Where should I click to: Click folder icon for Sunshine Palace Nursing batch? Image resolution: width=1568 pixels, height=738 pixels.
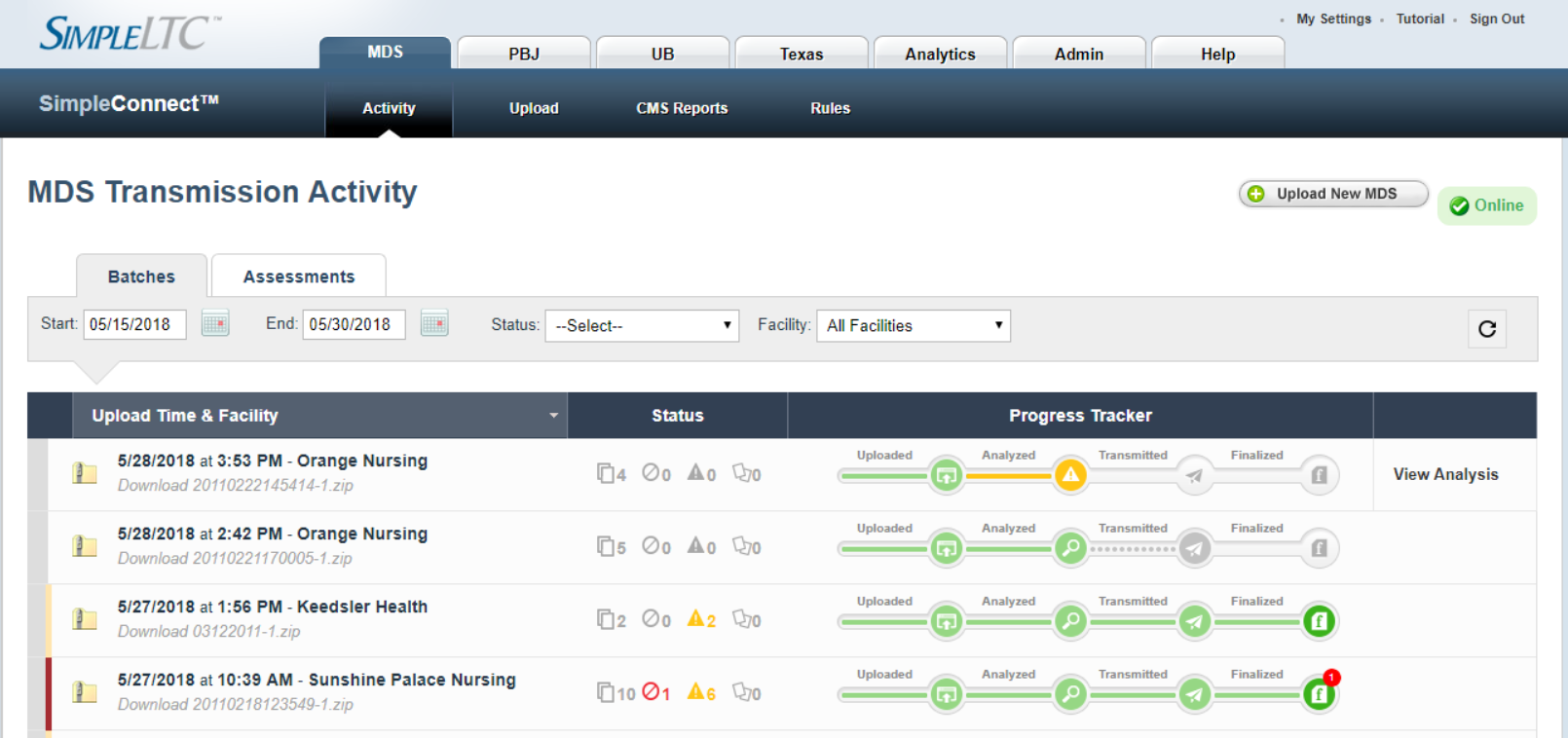tap(85, 692)
